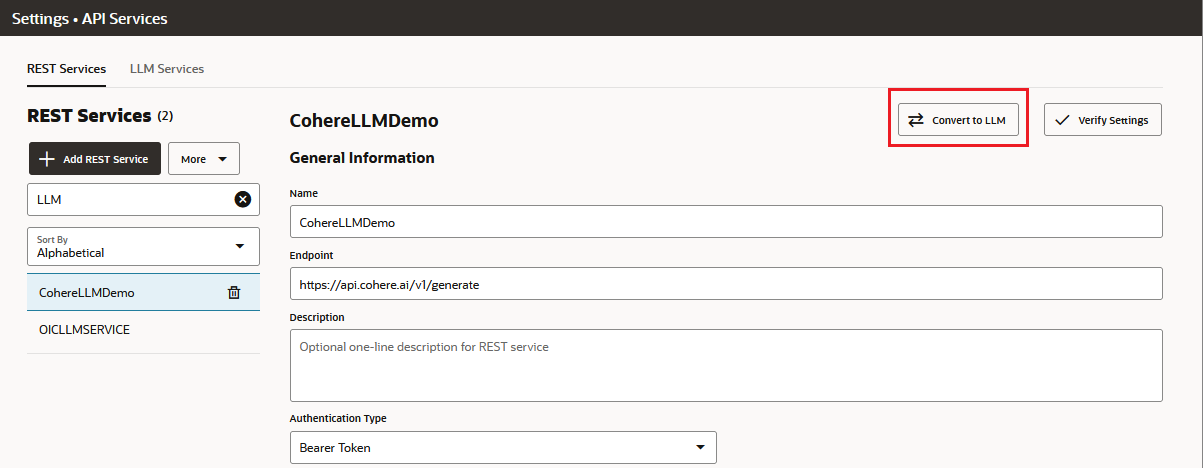Expand the Sort By Alphabetical dropdown
The width and height of the screenshot is (1203, 468).
pyautogui.click(x=143, y=246)
